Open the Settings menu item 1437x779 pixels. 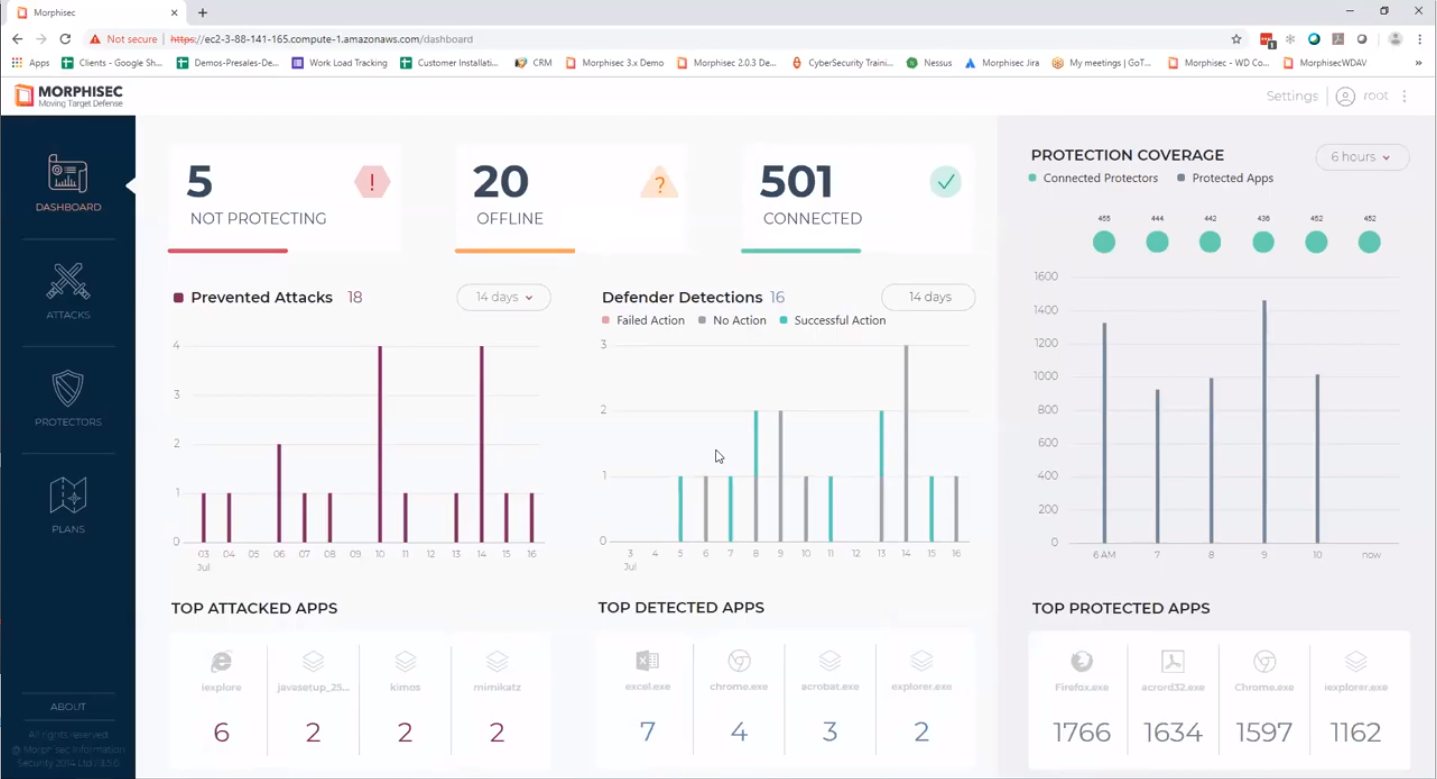click(1292, 96)
